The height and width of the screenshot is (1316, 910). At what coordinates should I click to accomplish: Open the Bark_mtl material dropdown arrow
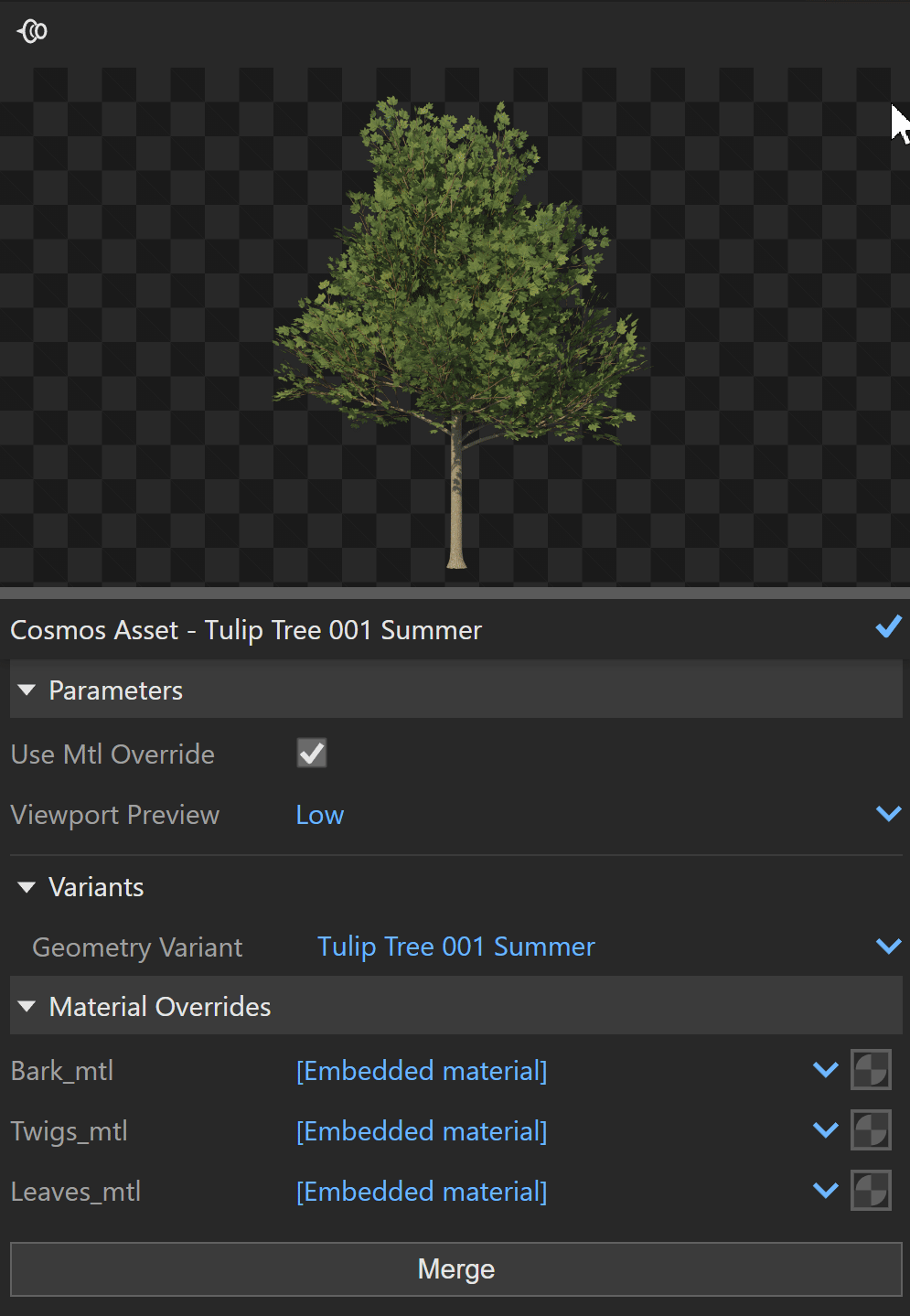[826, 1070]
